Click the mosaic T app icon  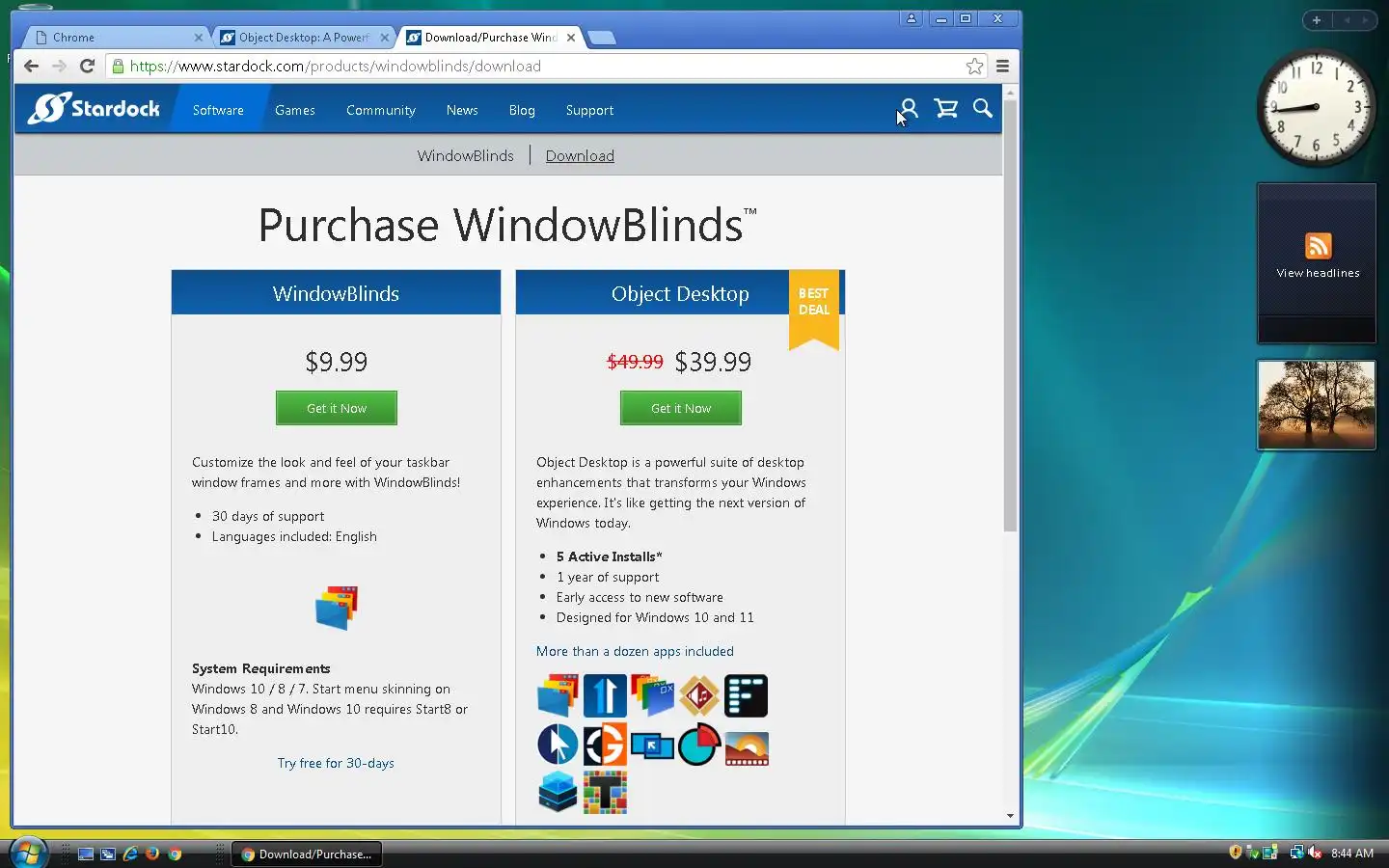tap(605, 792)
